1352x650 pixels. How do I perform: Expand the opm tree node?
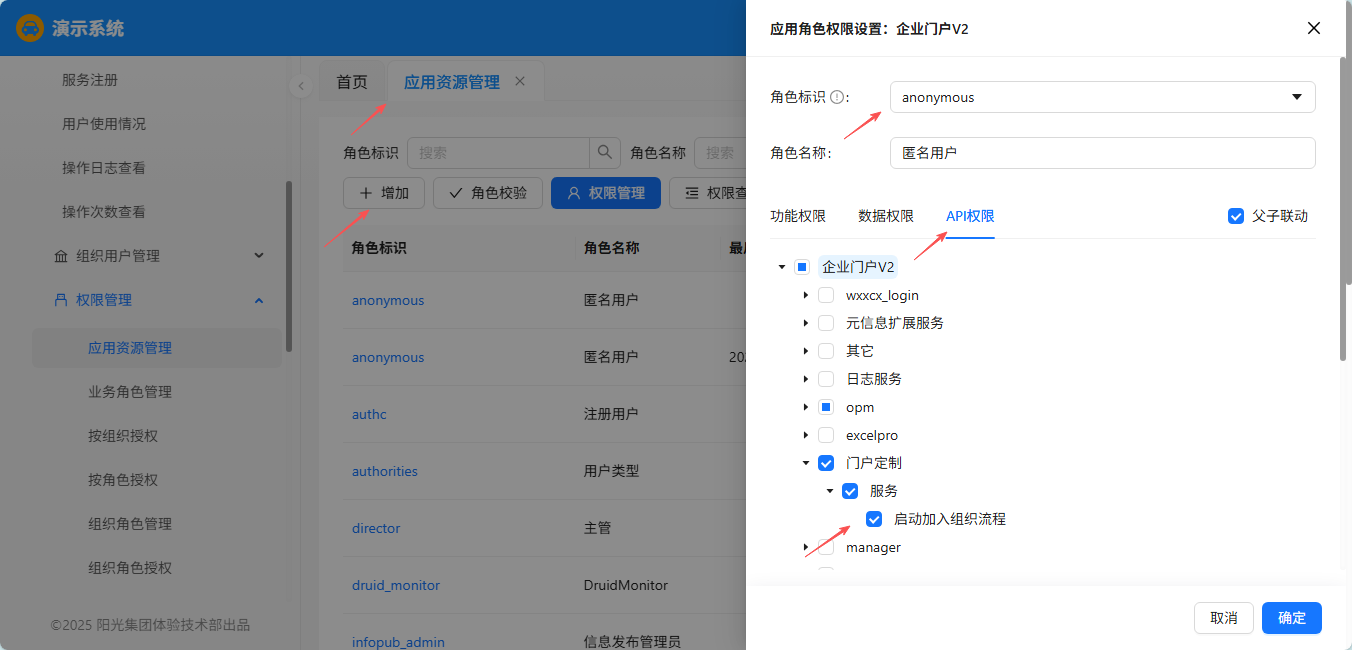tap(806, 407)
